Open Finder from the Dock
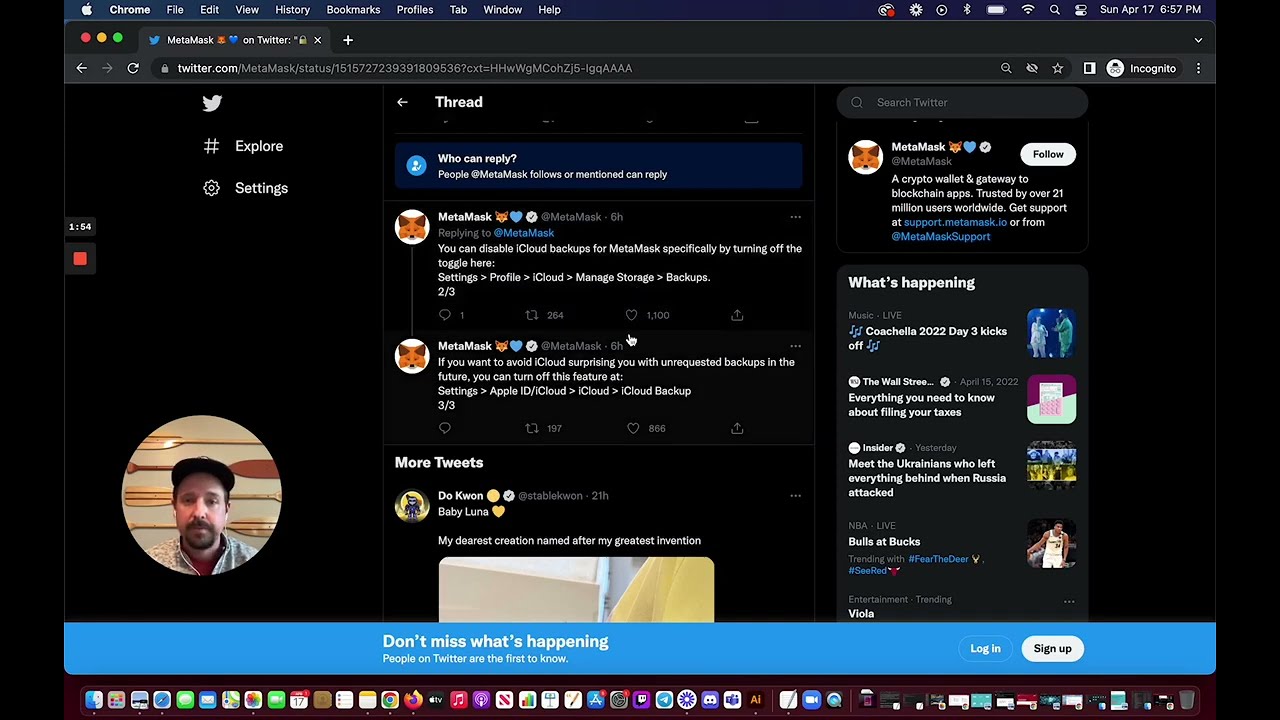This screenshot has height=720, width=1280. 93,700
